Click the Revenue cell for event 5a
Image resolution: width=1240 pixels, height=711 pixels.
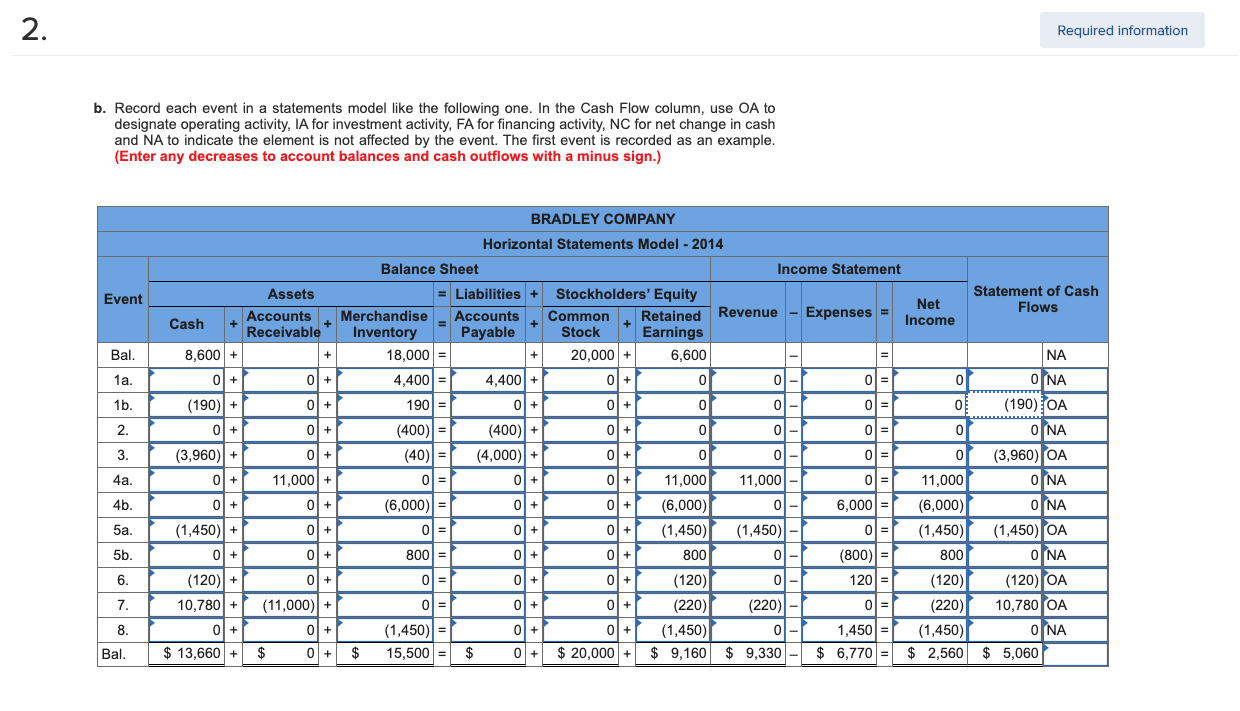(x=748, y=530)
